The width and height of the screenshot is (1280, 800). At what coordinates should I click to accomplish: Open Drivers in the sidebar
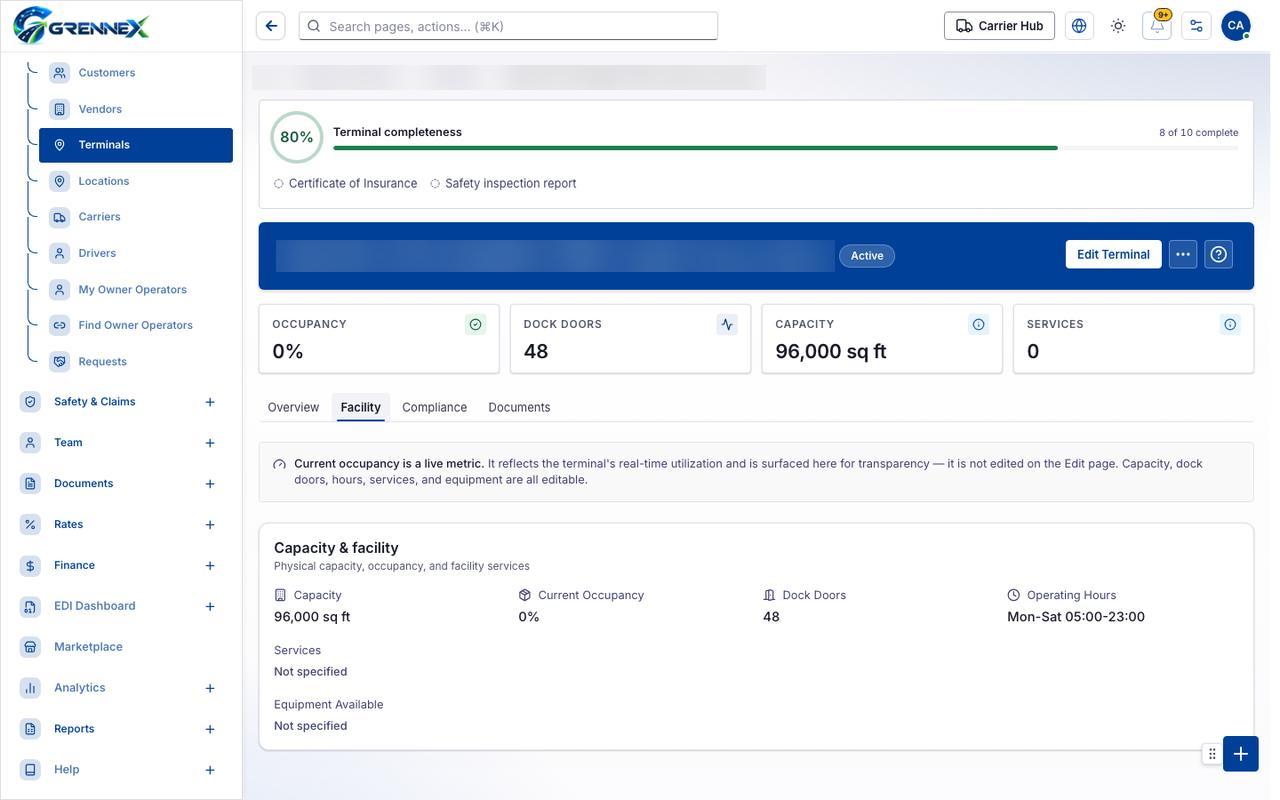point(136,253)
